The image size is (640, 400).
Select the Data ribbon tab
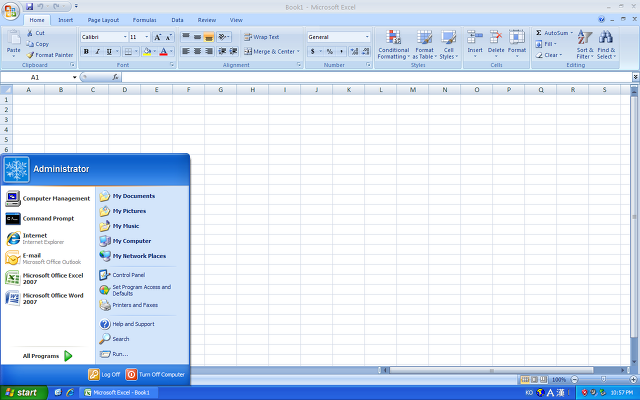[177, 20]
